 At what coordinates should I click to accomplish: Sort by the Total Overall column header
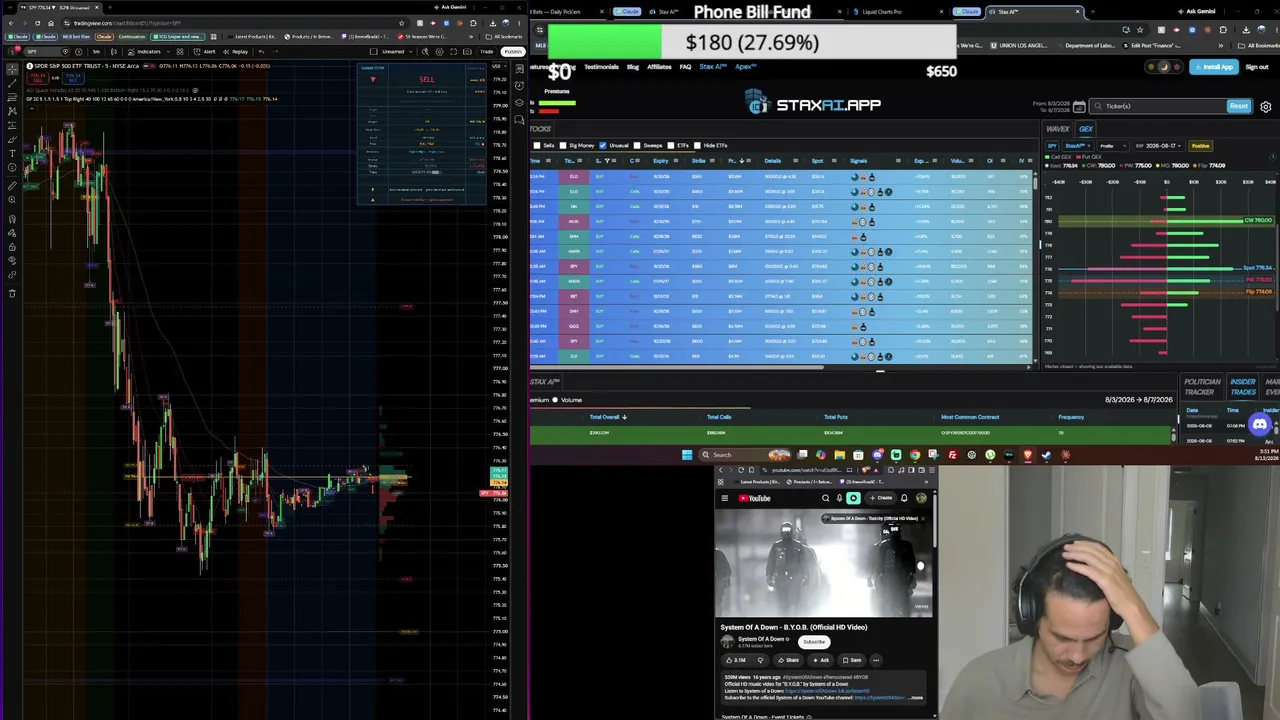606,417
